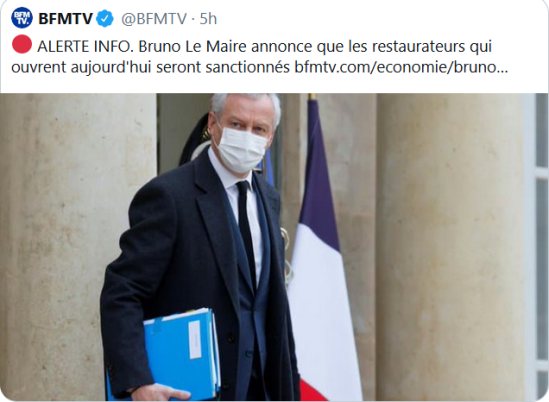Click the word sanctionnés in the tweet
The image size is (549, 402).
tap(247, 67)
